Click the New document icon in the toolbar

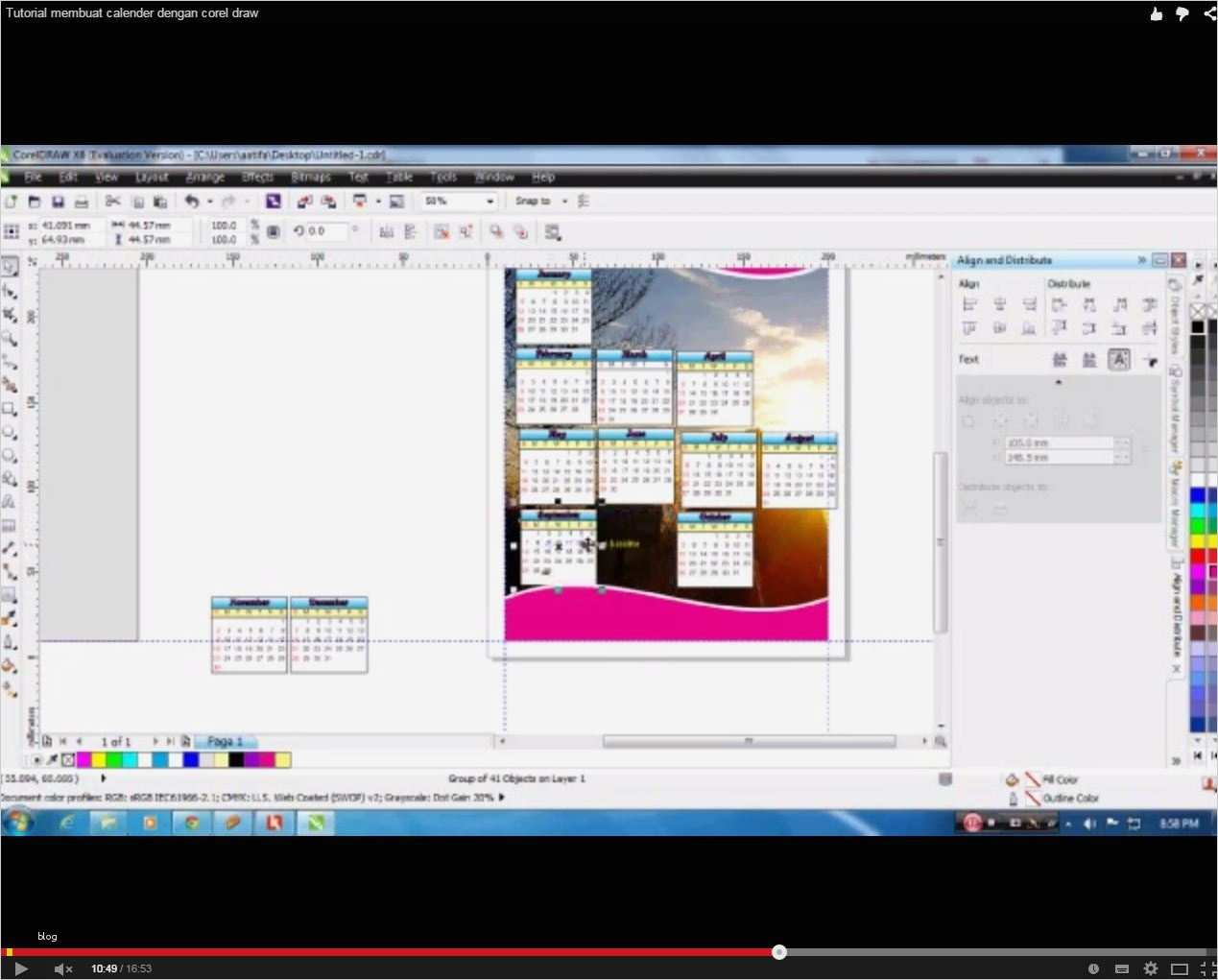pos(12,202)
